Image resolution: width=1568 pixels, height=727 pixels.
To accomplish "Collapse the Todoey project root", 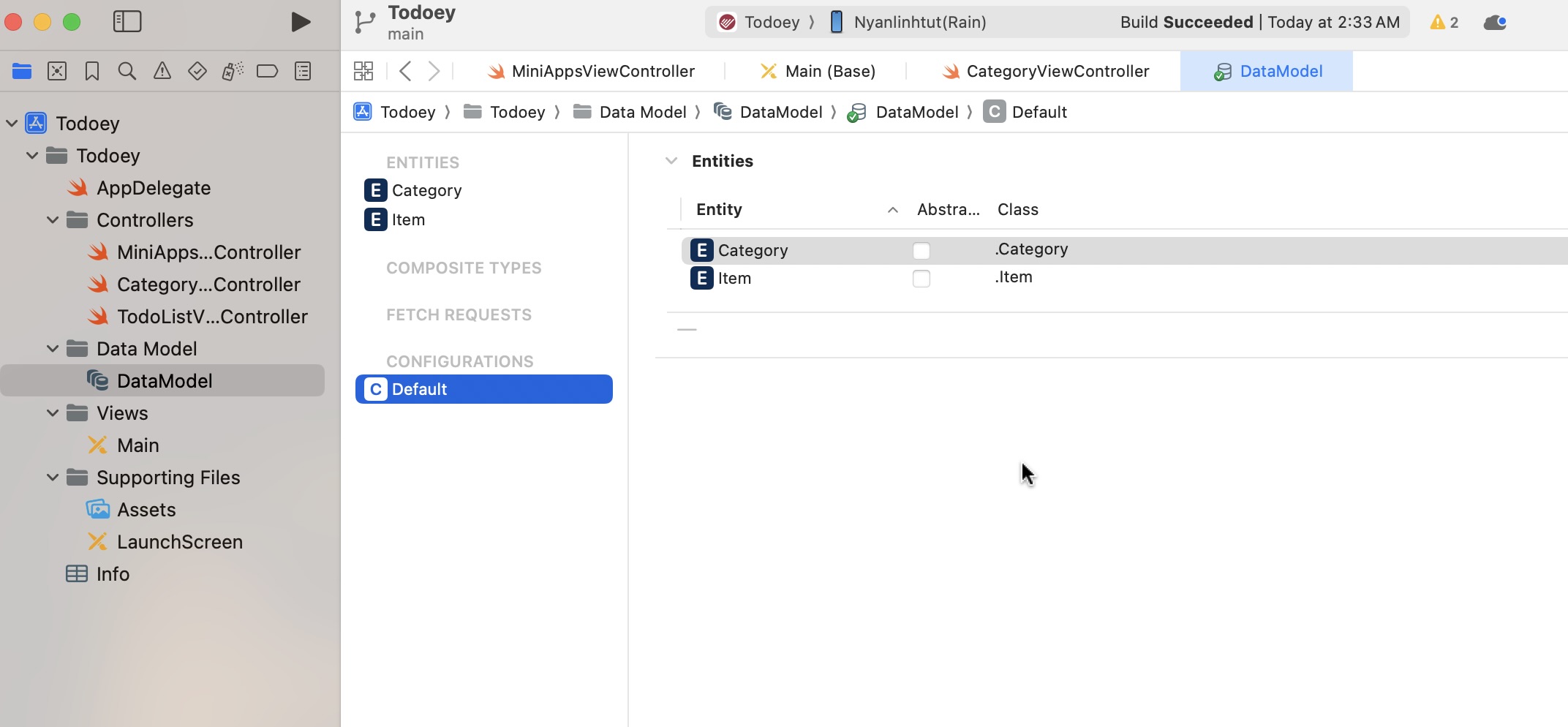I will (x=12, y=124).
